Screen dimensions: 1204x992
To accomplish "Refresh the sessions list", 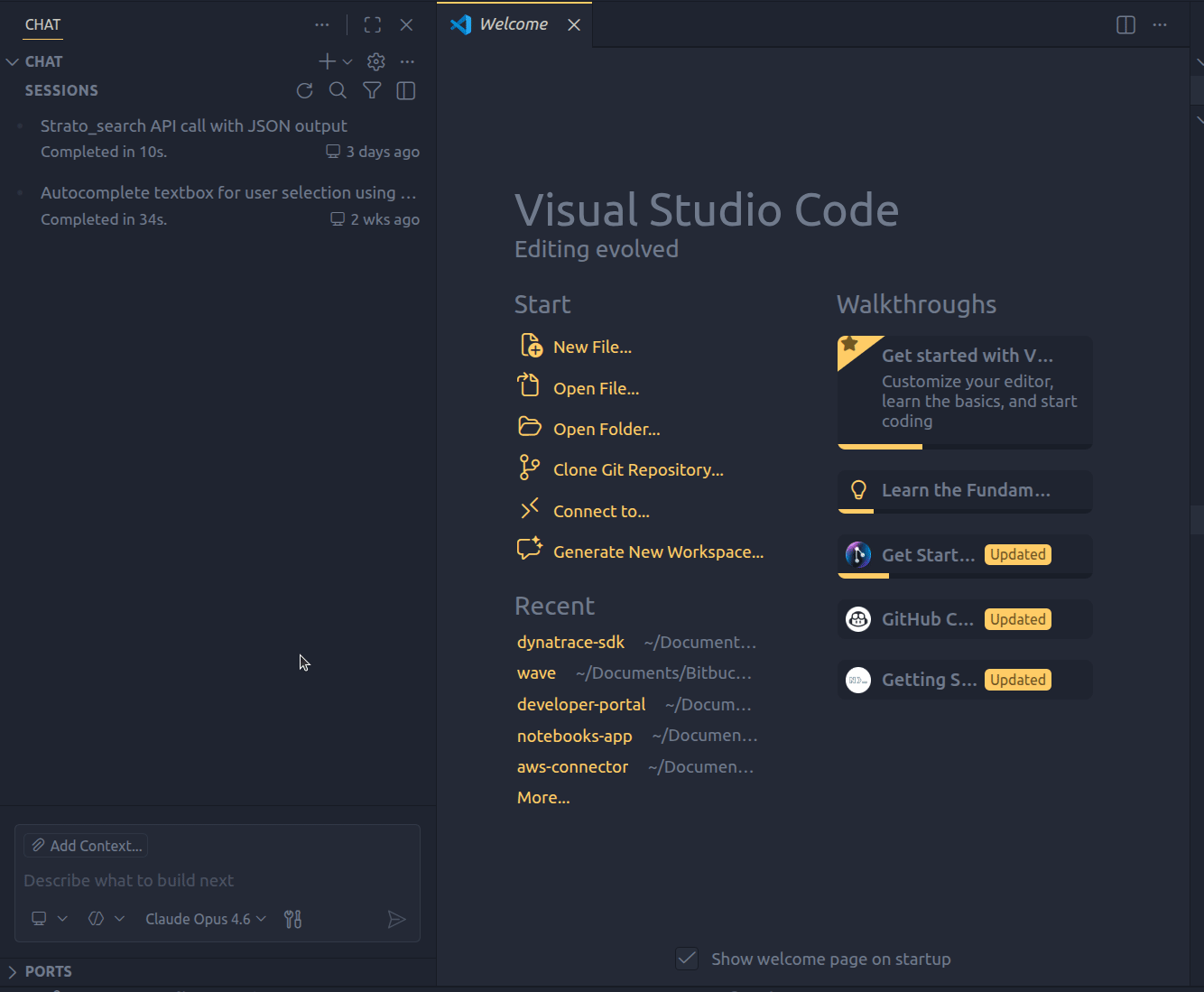I will point(304,90).
